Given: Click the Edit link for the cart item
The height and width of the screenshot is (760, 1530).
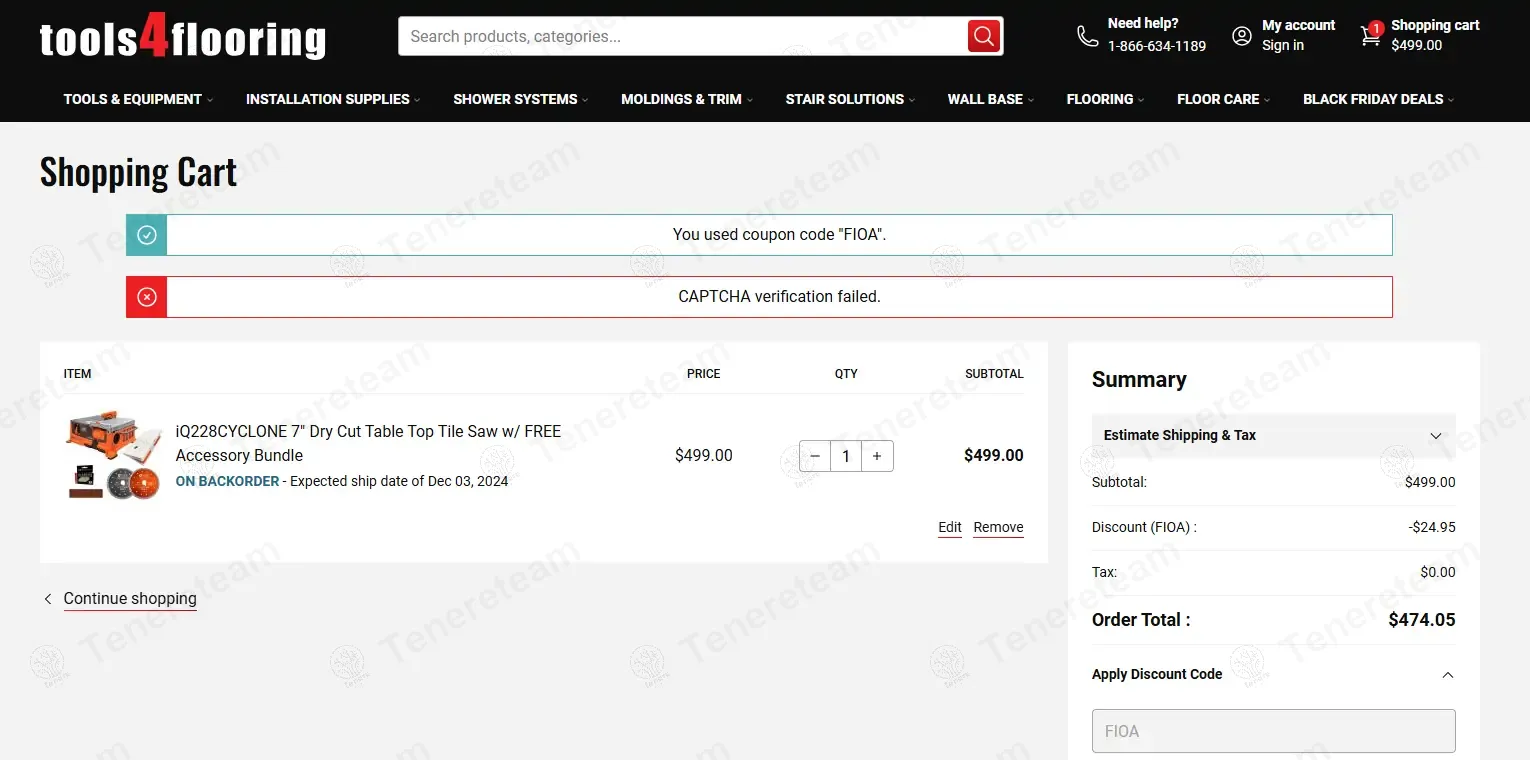Looking at the screenshot, I should point(949,527).
